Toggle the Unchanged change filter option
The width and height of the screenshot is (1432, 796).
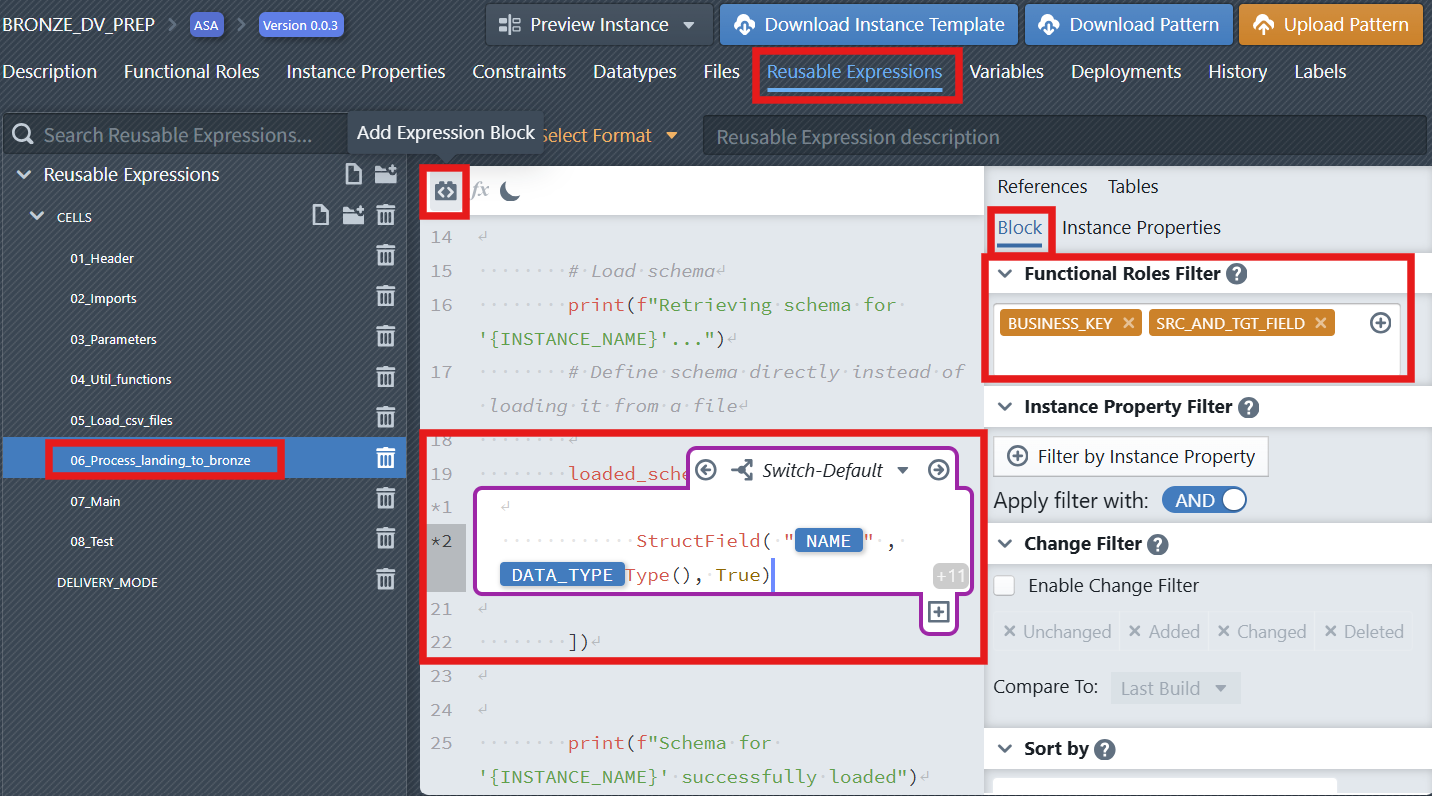(1057, 632)
